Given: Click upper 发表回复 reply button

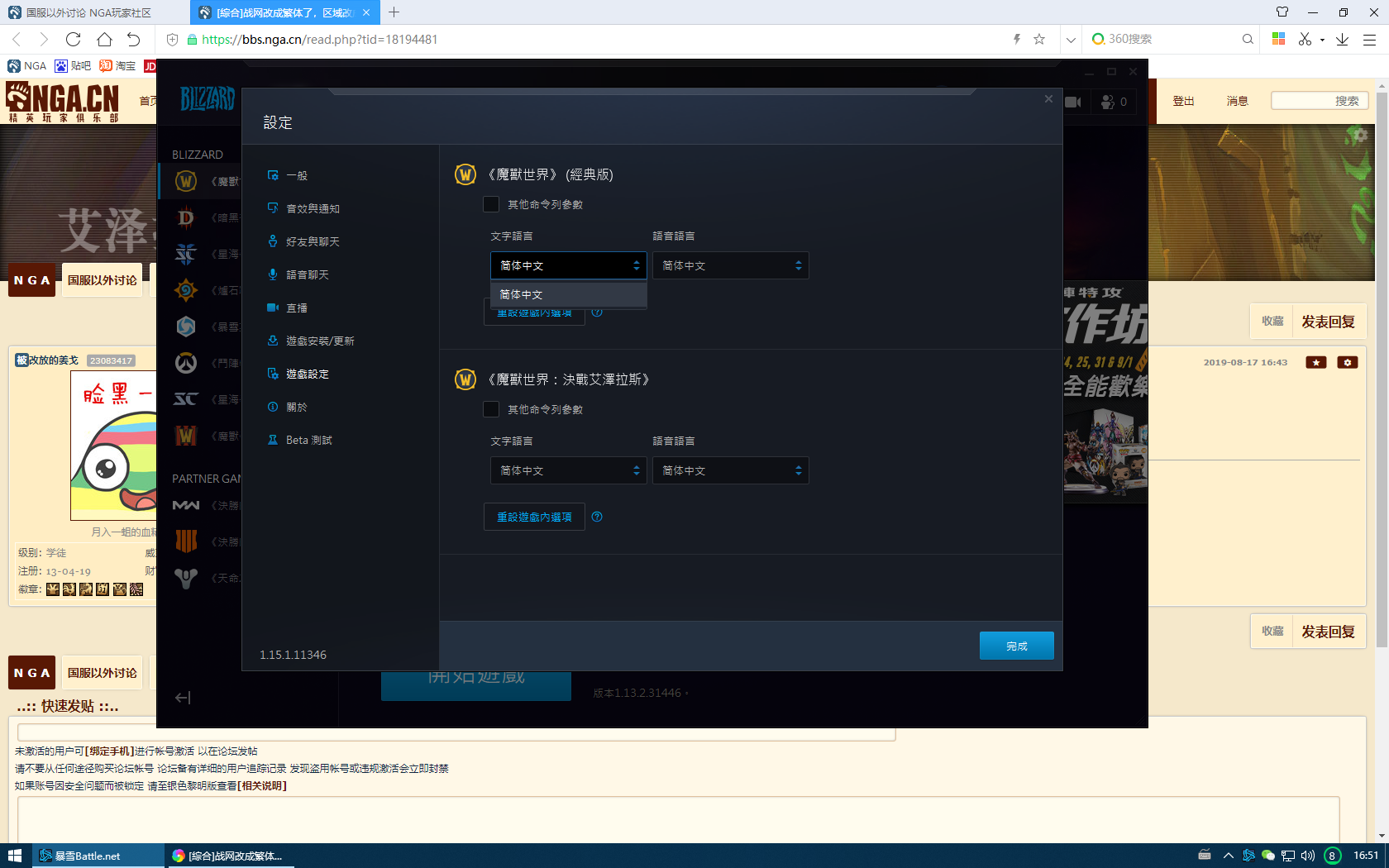Looking at the screenshot, I should 1328,322.
